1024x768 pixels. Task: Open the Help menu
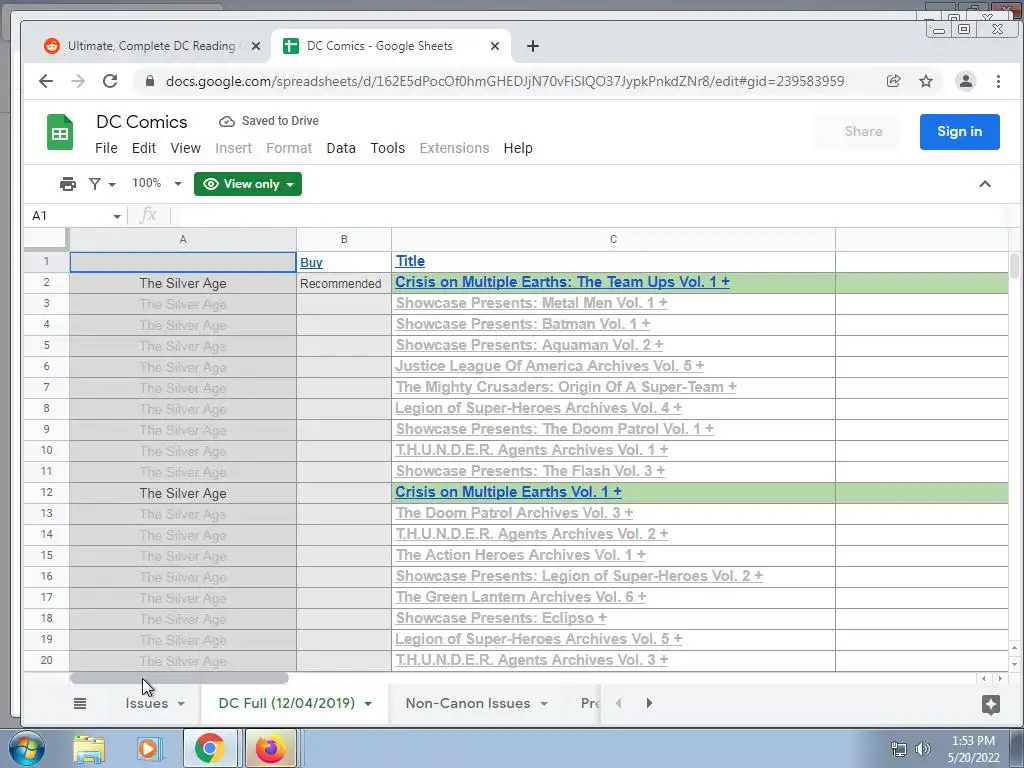[x=518, y=148]
